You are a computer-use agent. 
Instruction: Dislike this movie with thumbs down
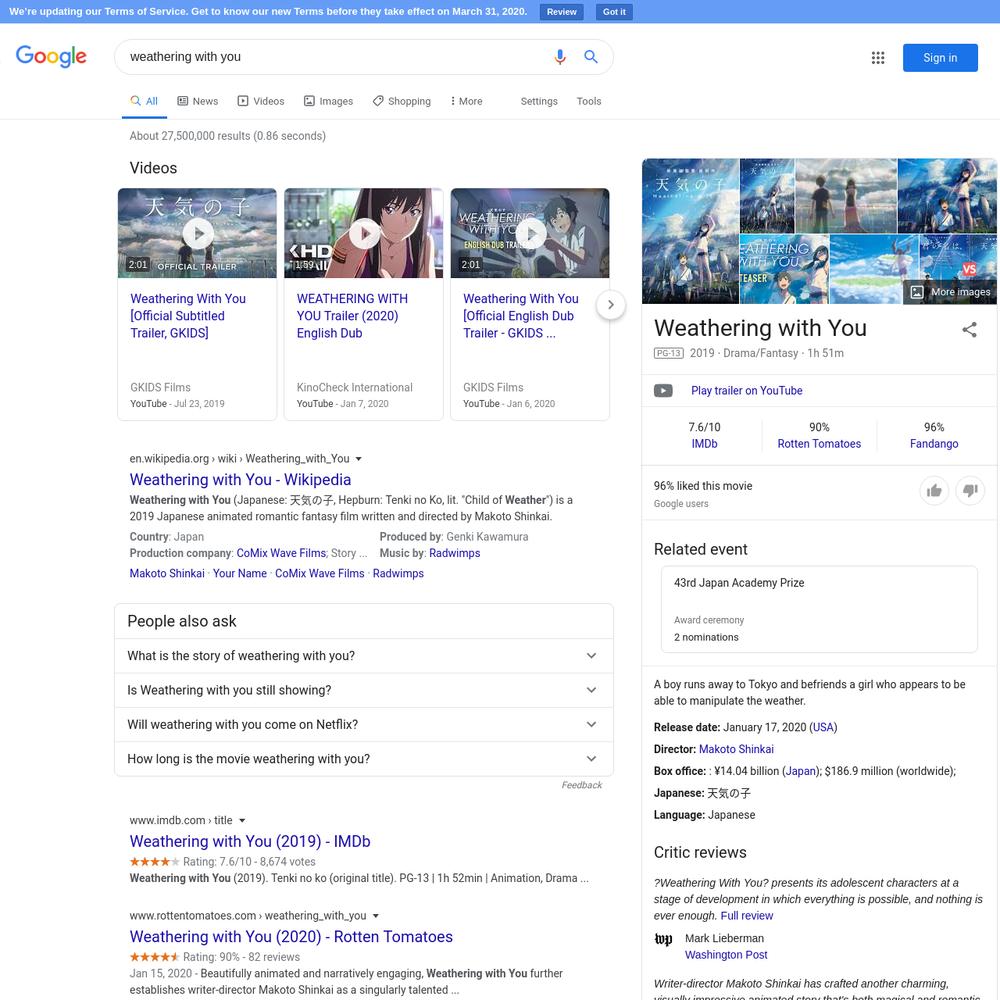pyautogui.click(x=970, y=490)
